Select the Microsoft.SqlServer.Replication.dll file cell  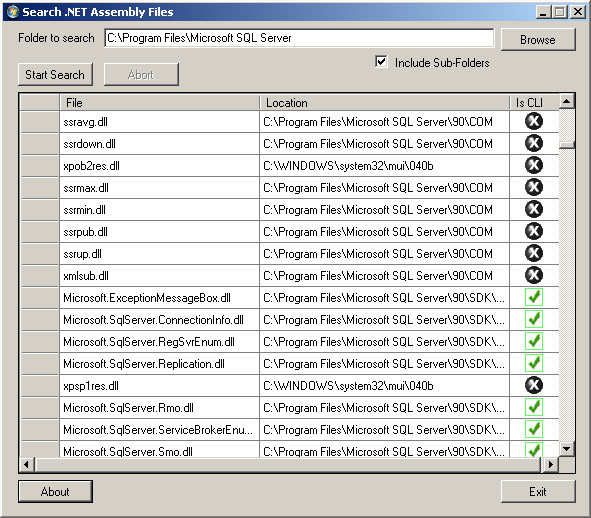coord(159,363)
